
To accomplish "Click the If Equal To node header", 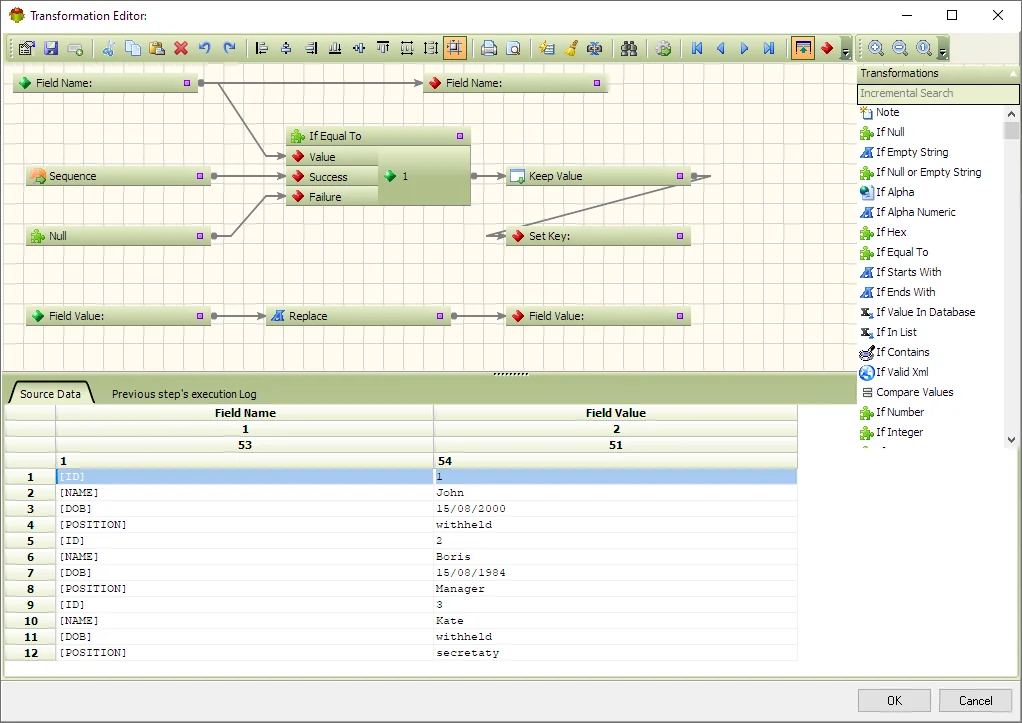I will click(378, 136).
